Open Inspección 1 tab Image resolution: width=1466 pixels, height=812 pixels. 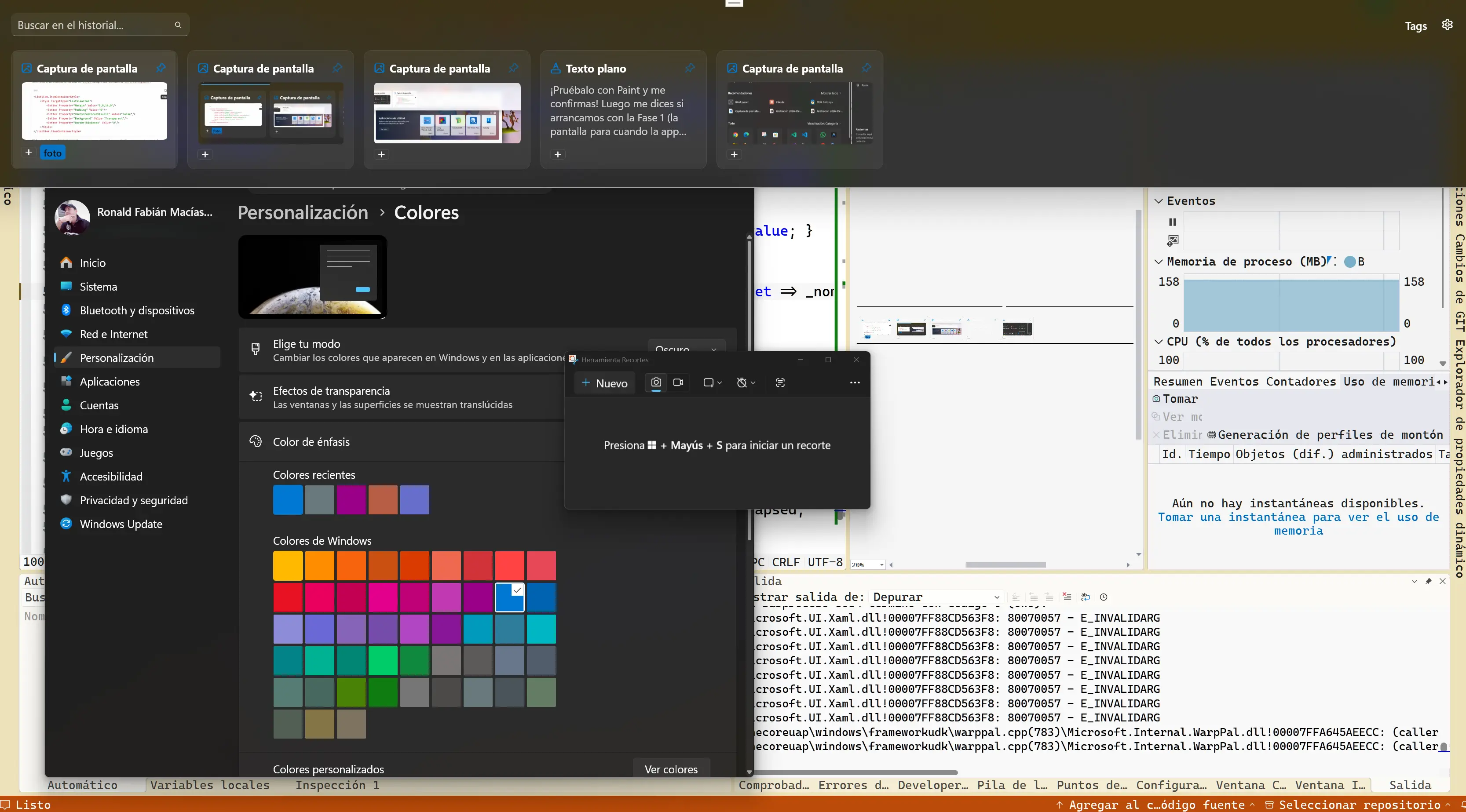(337, 785)
